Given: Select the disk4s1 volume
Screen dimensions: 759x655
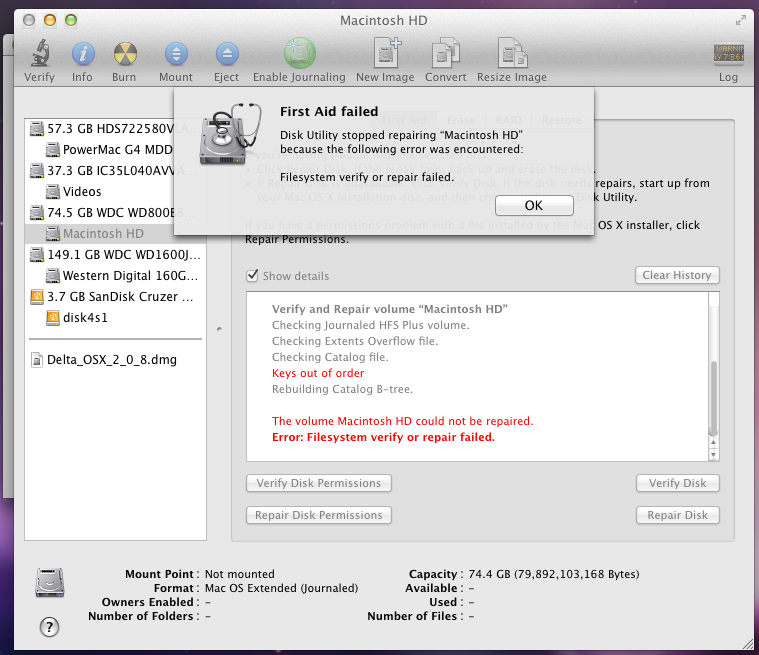Looking at the screenshot, I should coord(115,318).
